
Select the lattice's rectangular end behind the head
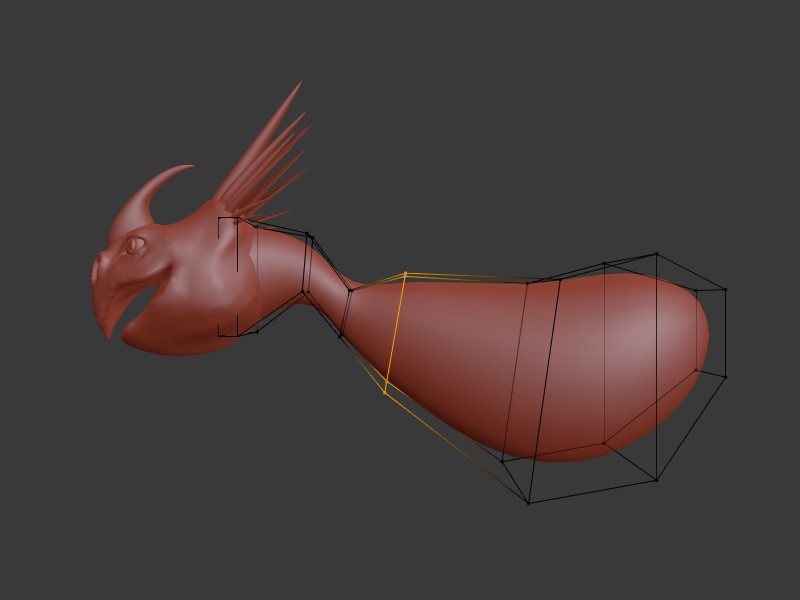pos(228,277)
